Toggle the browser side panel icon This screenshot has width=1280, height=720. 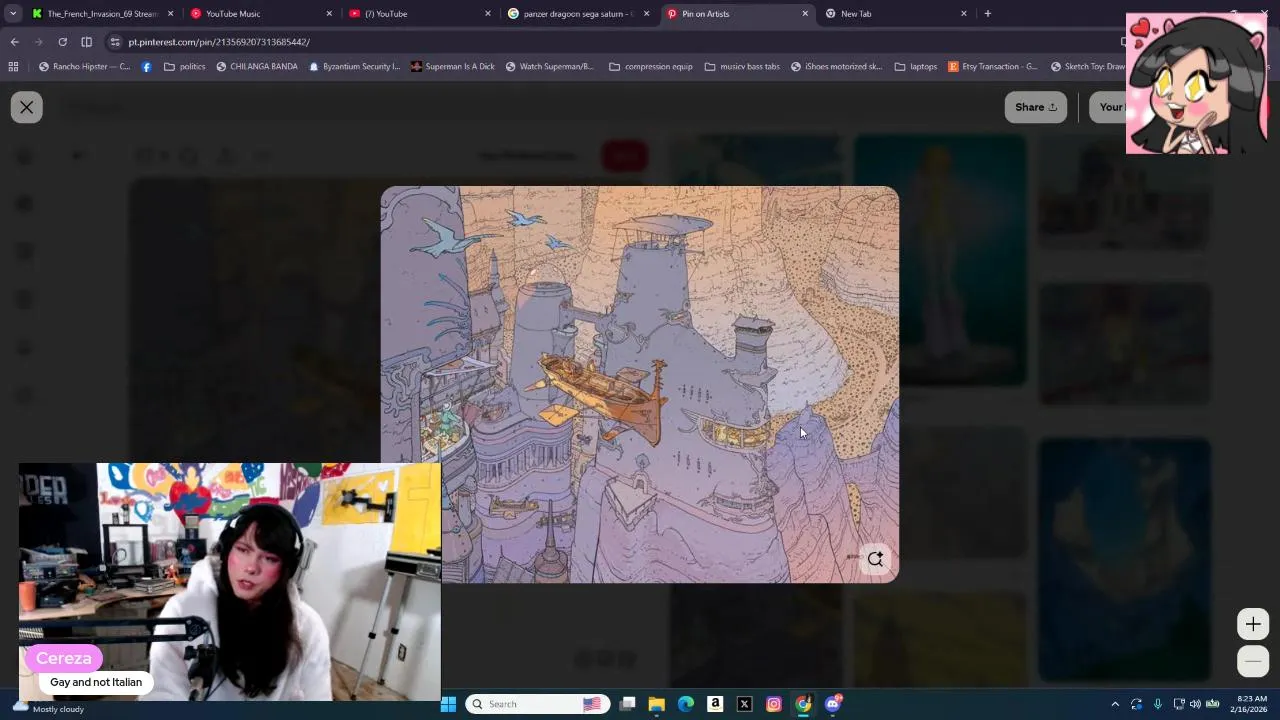click(x=86, y=42)
